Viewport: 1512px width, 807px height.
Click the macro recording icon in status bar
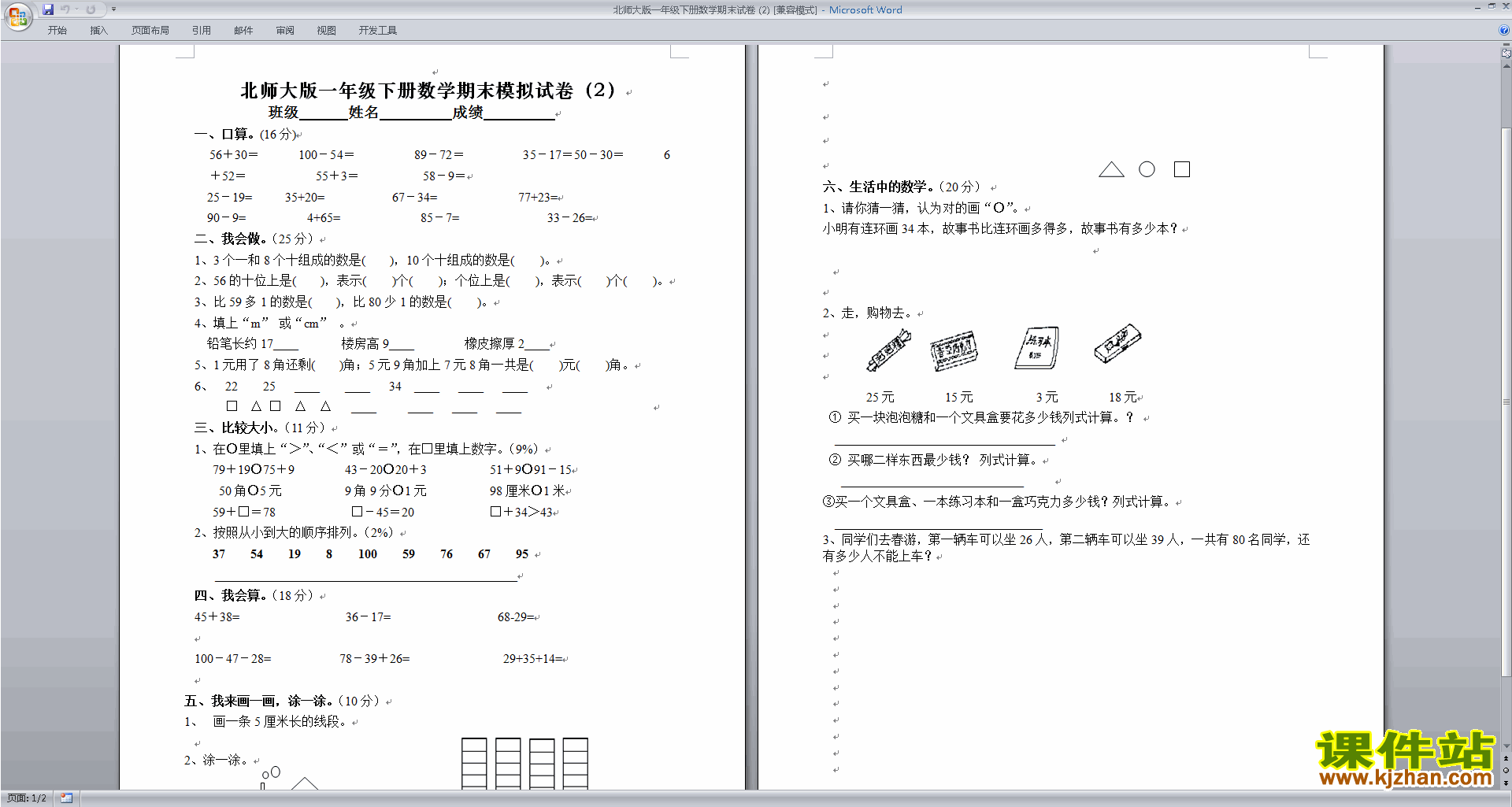click(x=67, y=798)
